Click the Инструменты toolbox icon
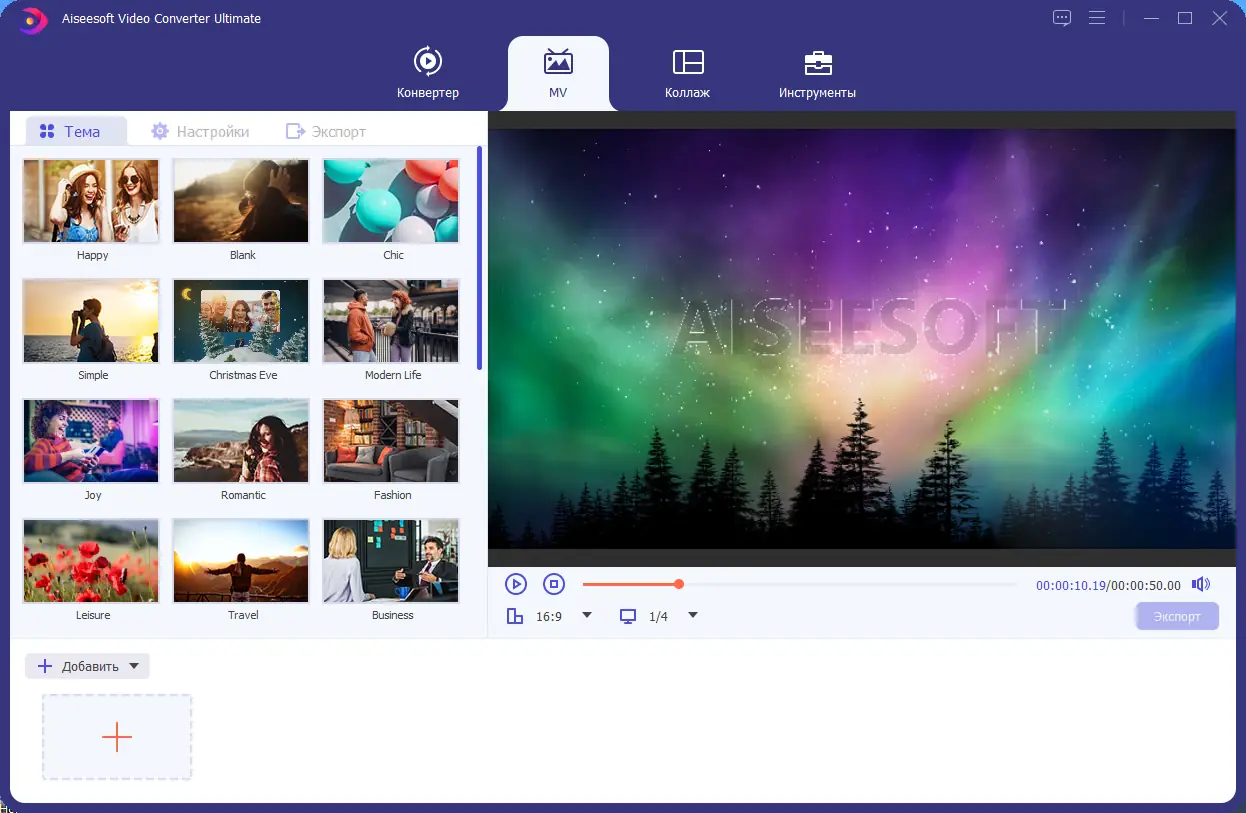Screen dimensions: 1246x813 (818, 63)
